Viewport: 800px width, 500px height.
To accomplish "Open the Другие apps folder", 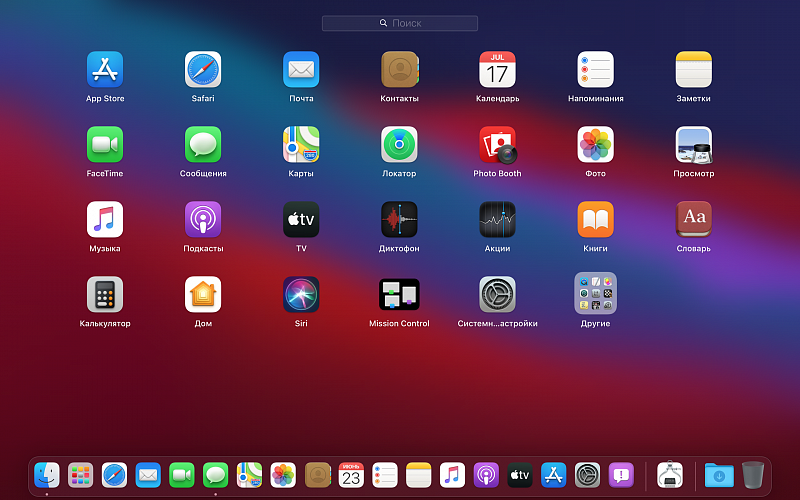I will (x=595, y=294).
